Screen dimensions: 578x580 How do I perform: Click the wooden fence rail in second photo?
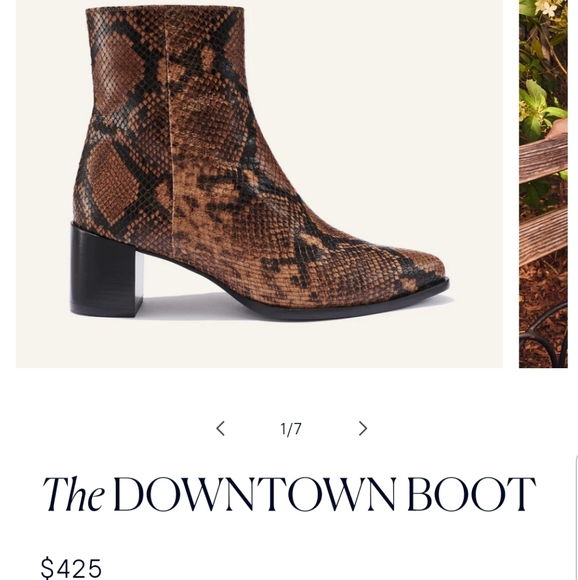[x=543, y=159]
